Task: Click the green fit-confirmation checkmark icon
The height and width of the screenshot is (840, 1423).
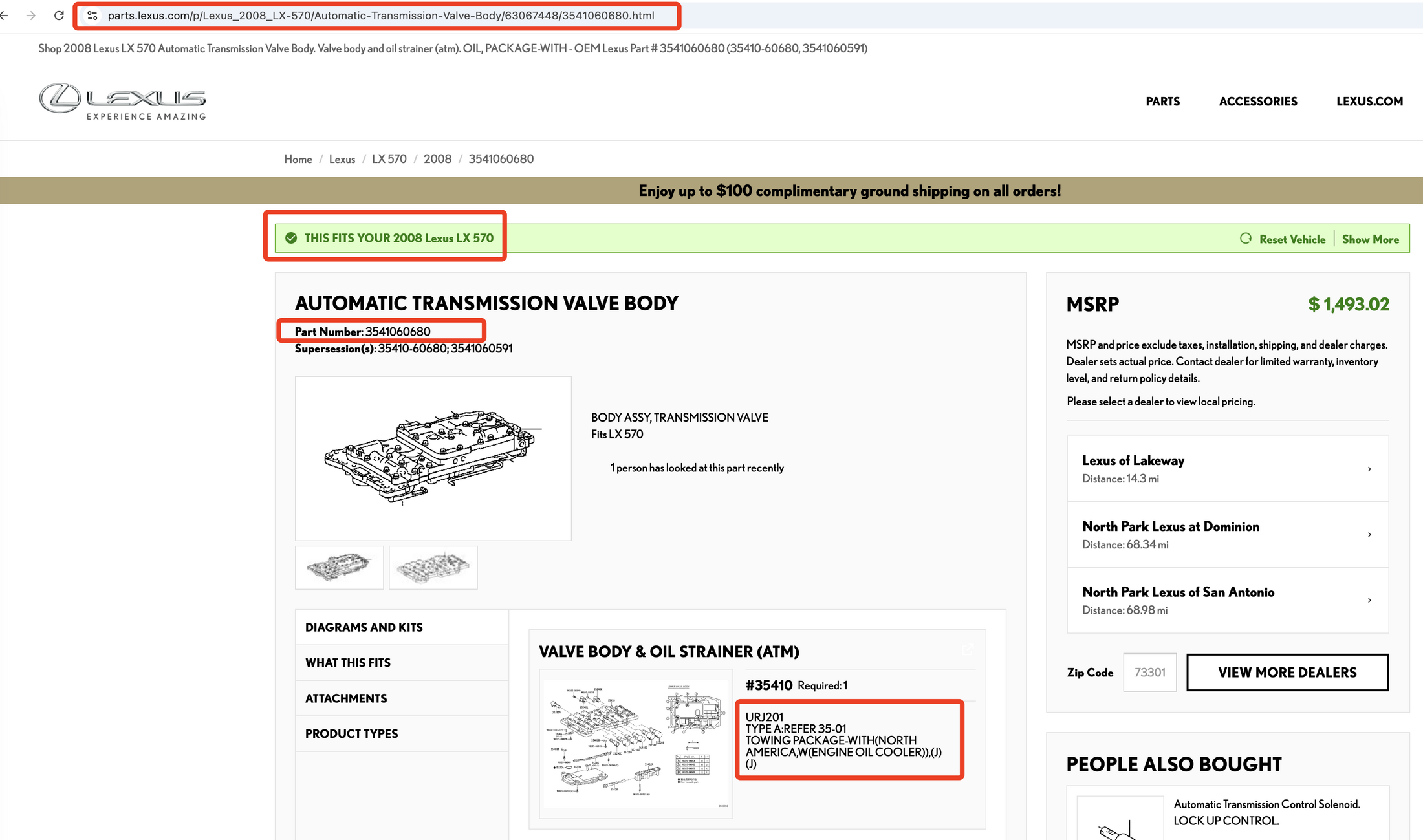Action: pos(292,238)
